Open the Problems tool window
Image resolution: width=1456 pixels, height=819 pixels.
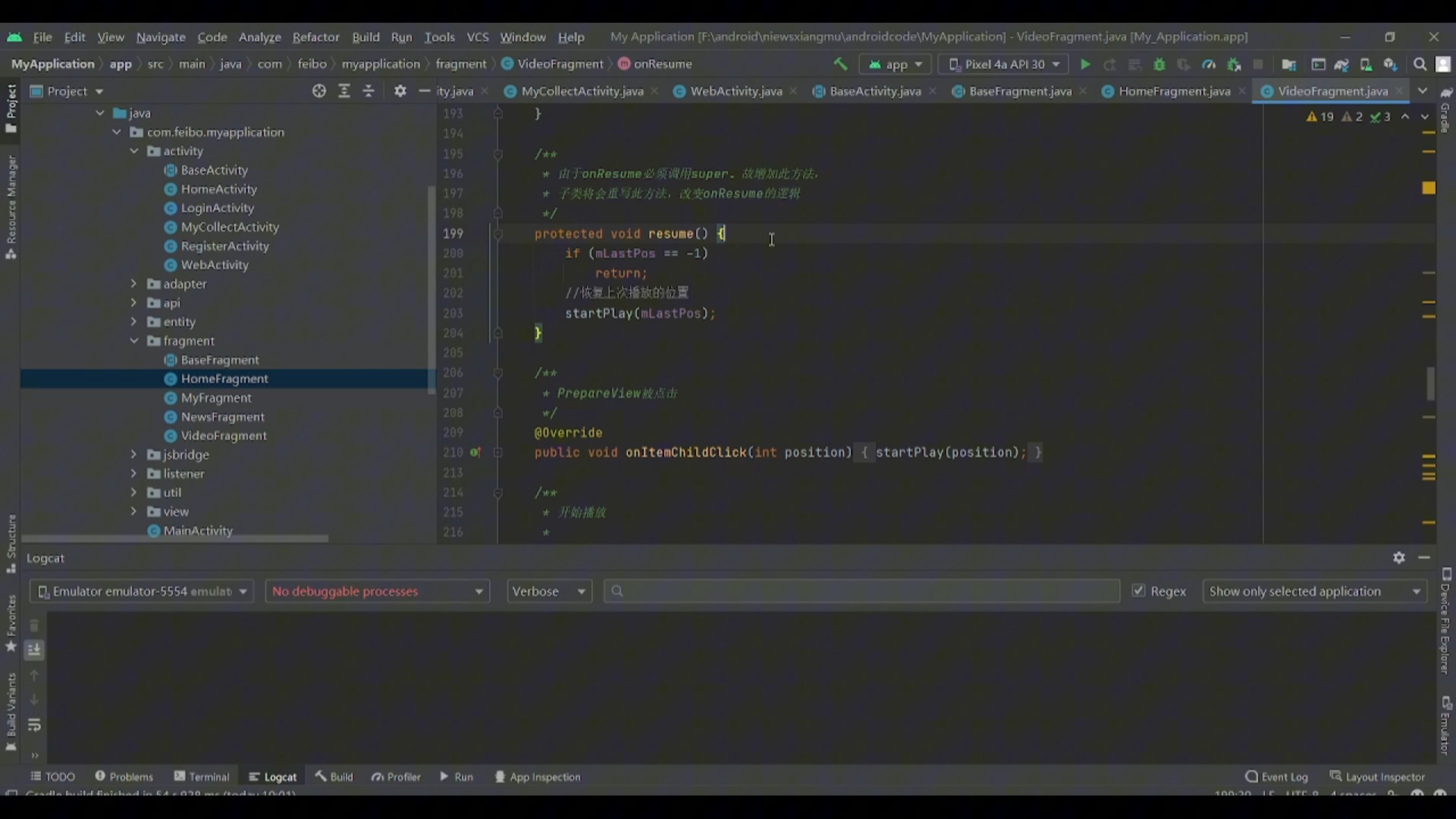pos(124,777)
